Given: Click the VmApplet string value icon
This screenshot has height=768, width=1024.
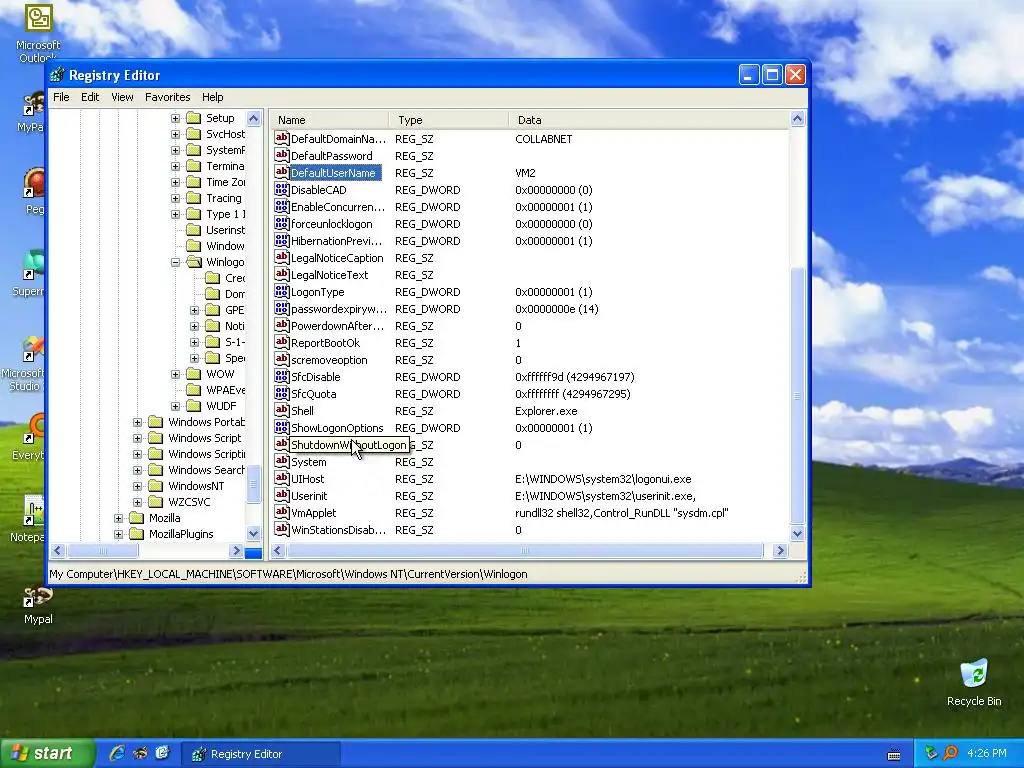Looking at the screenshot, I should (281, 512).
